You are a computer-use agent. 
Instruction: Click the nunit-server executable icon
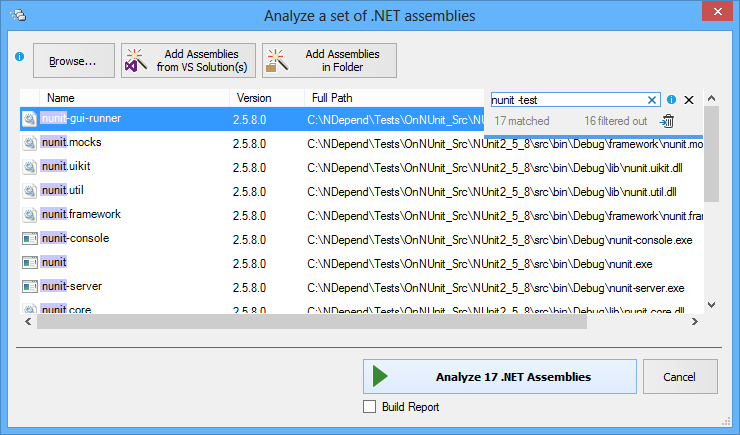(x=30, y=286)
